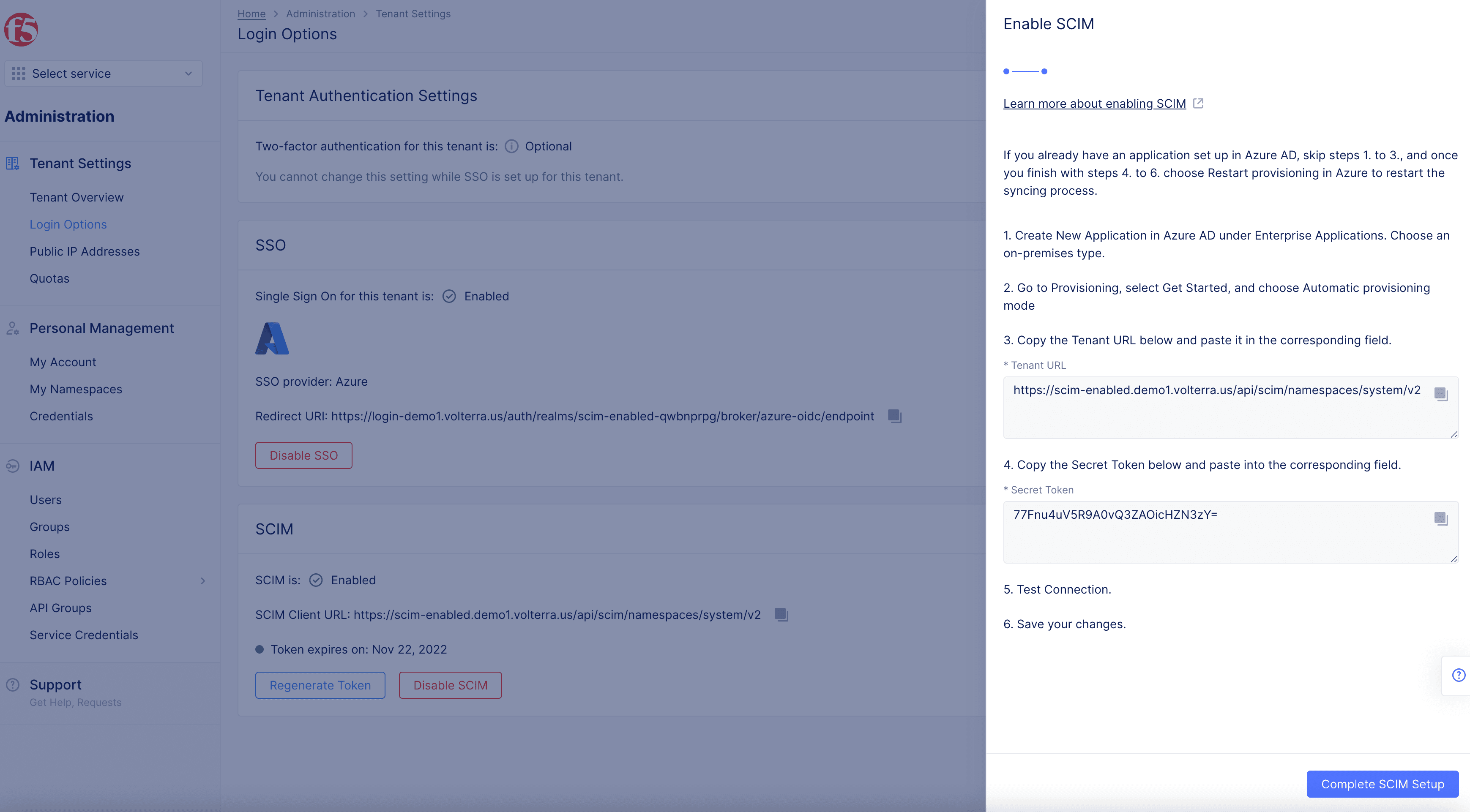Copy the SCIM Client URL

[781, 615]
